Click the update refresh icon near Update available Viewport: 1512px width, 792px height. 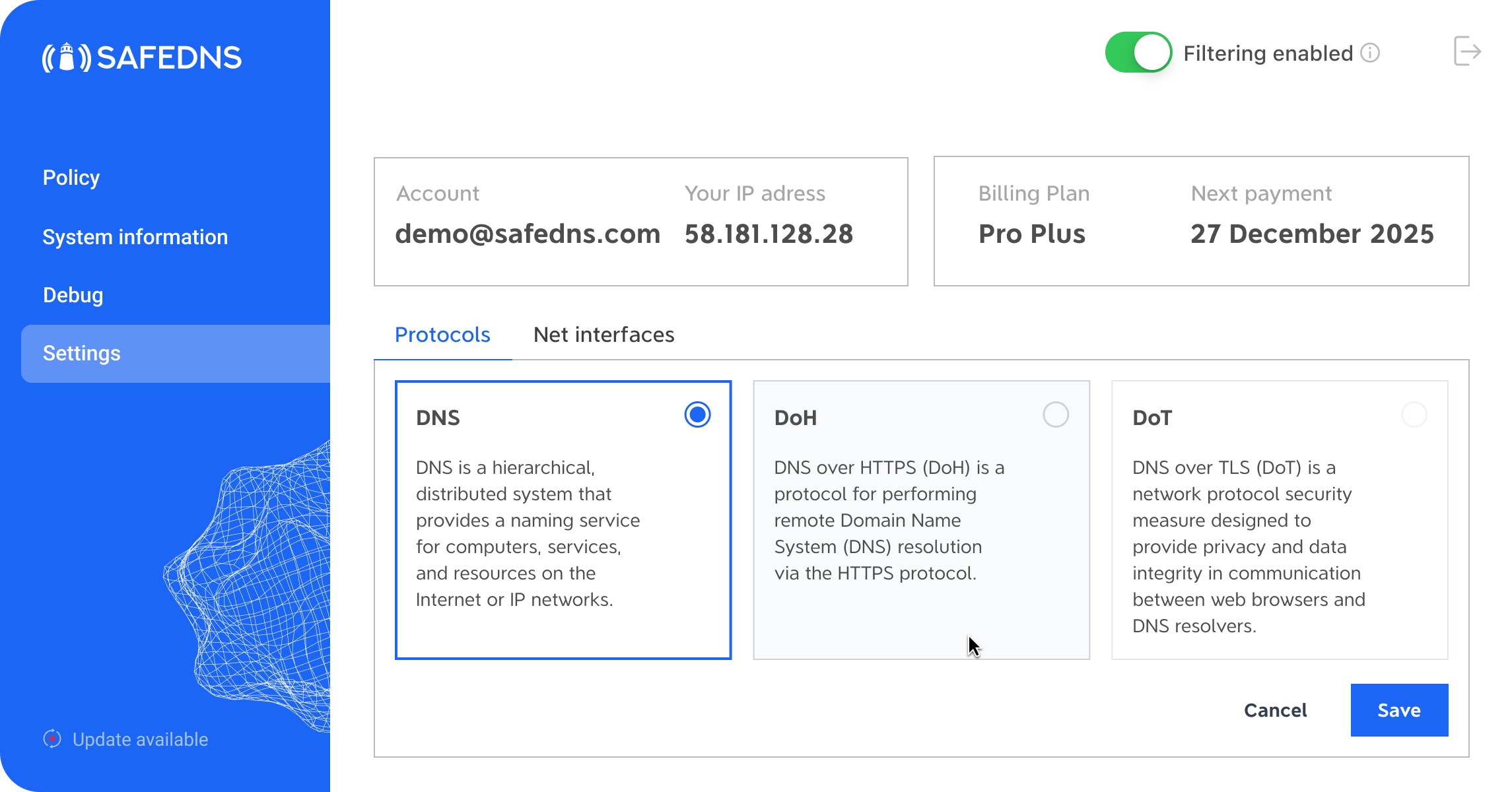[x=52, y=739]
